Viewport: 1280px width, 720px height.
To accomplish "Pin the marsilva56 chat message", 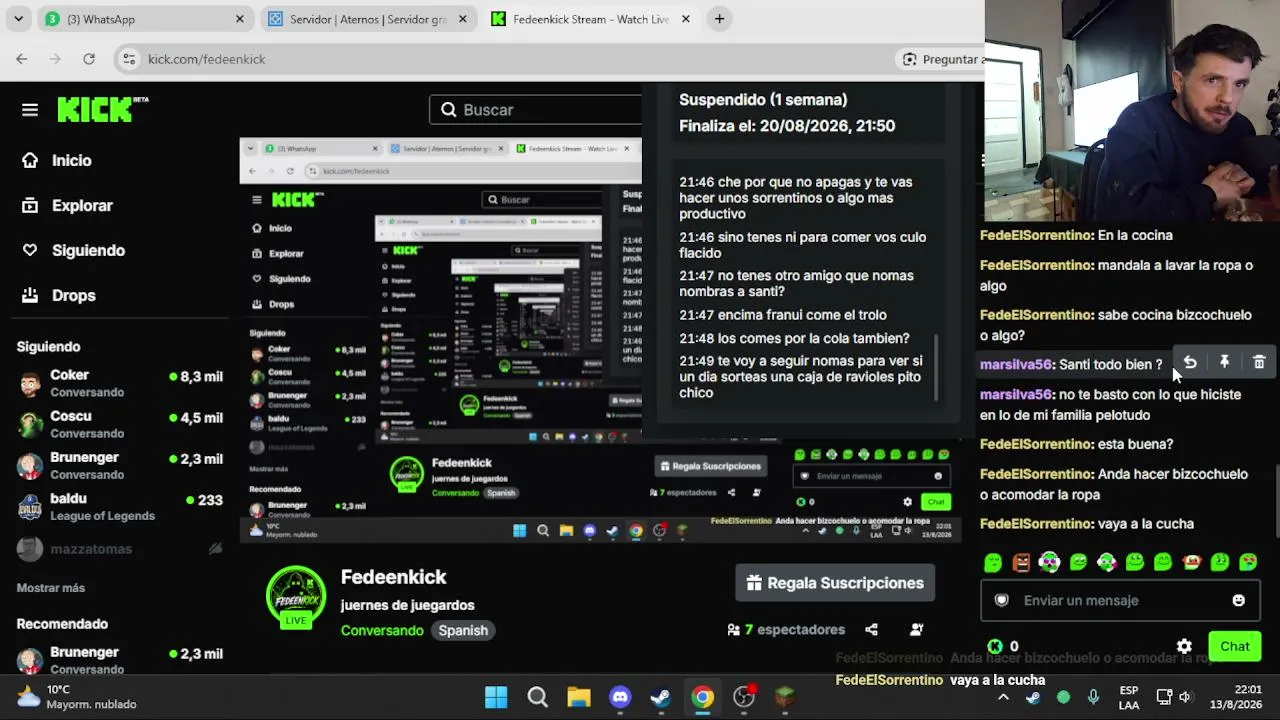I will 1224,363.
